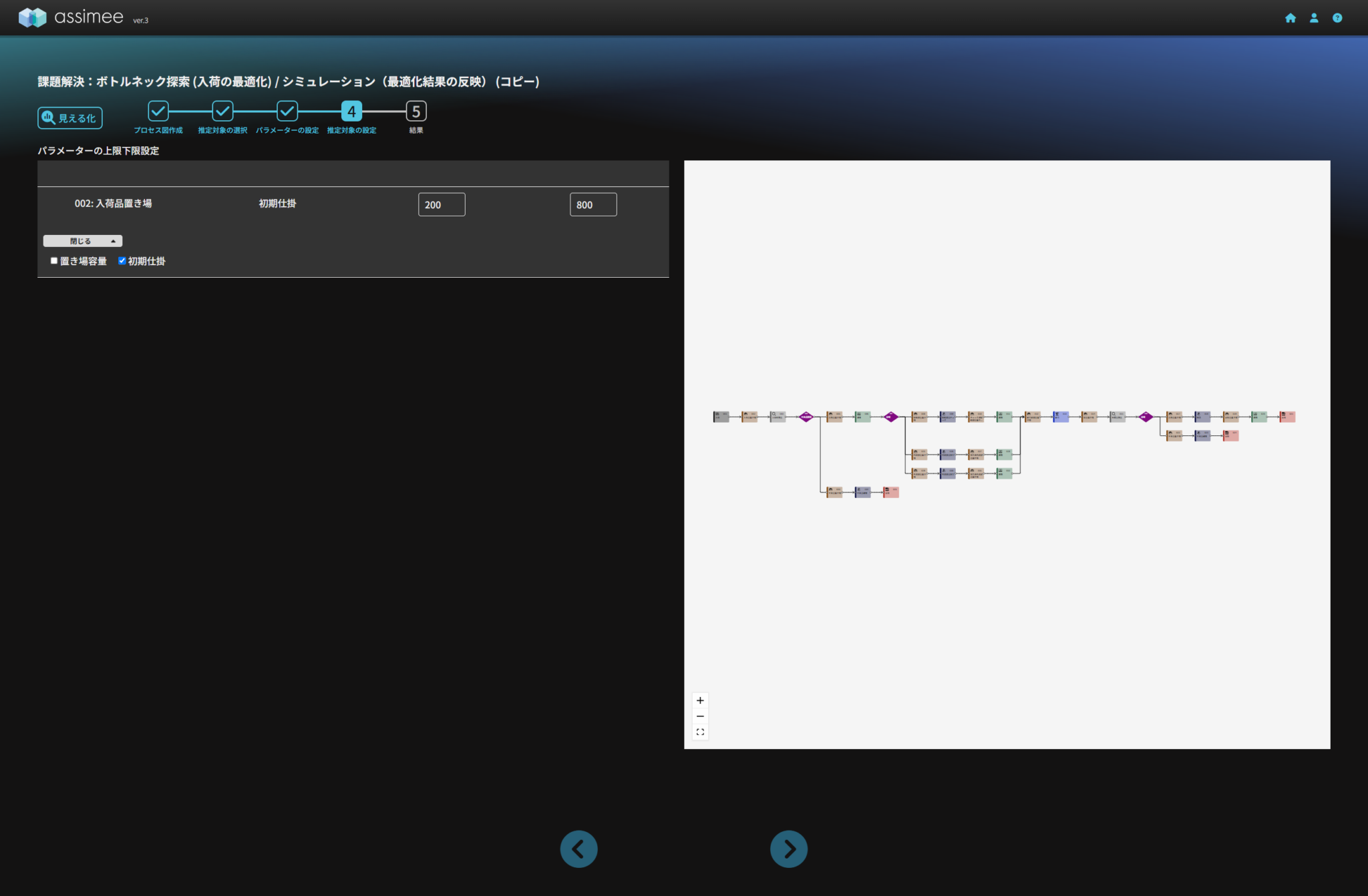Select first purple diamond branch node
The width and height of the screenshot is (1368, 896).
coord(806,417)
